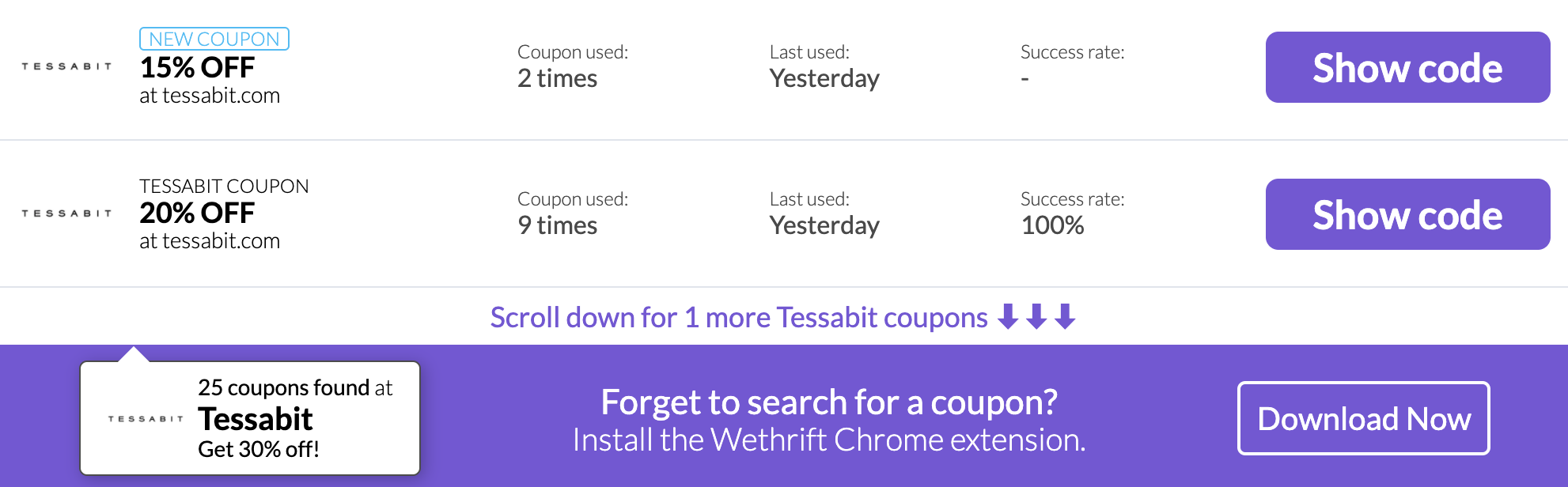The image size is (1568, 487).
Task: Open the 15% OFF coupon title
Action: [197, 68]
